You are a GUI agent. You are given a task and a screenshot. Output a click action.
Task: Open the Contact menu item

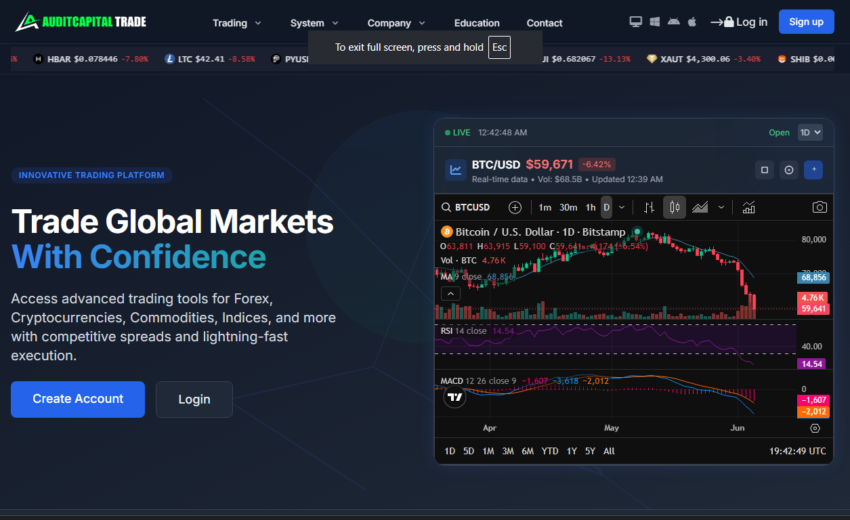(x=544, y=23)
